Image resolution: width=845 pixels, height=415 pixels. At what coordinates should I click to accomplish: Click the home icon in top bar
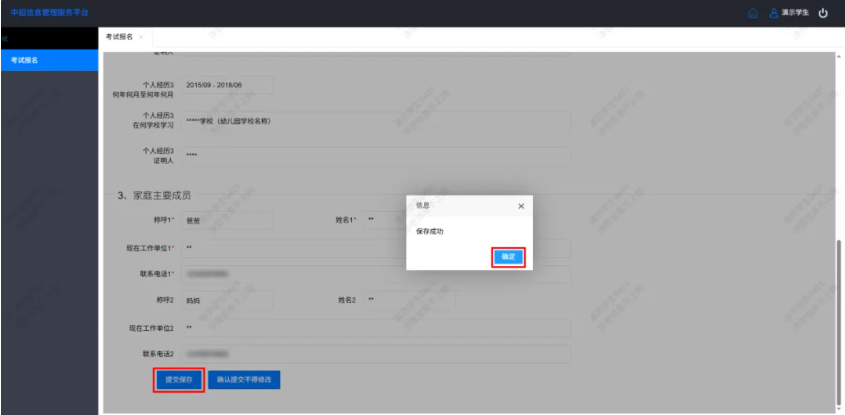pos(753,13)
